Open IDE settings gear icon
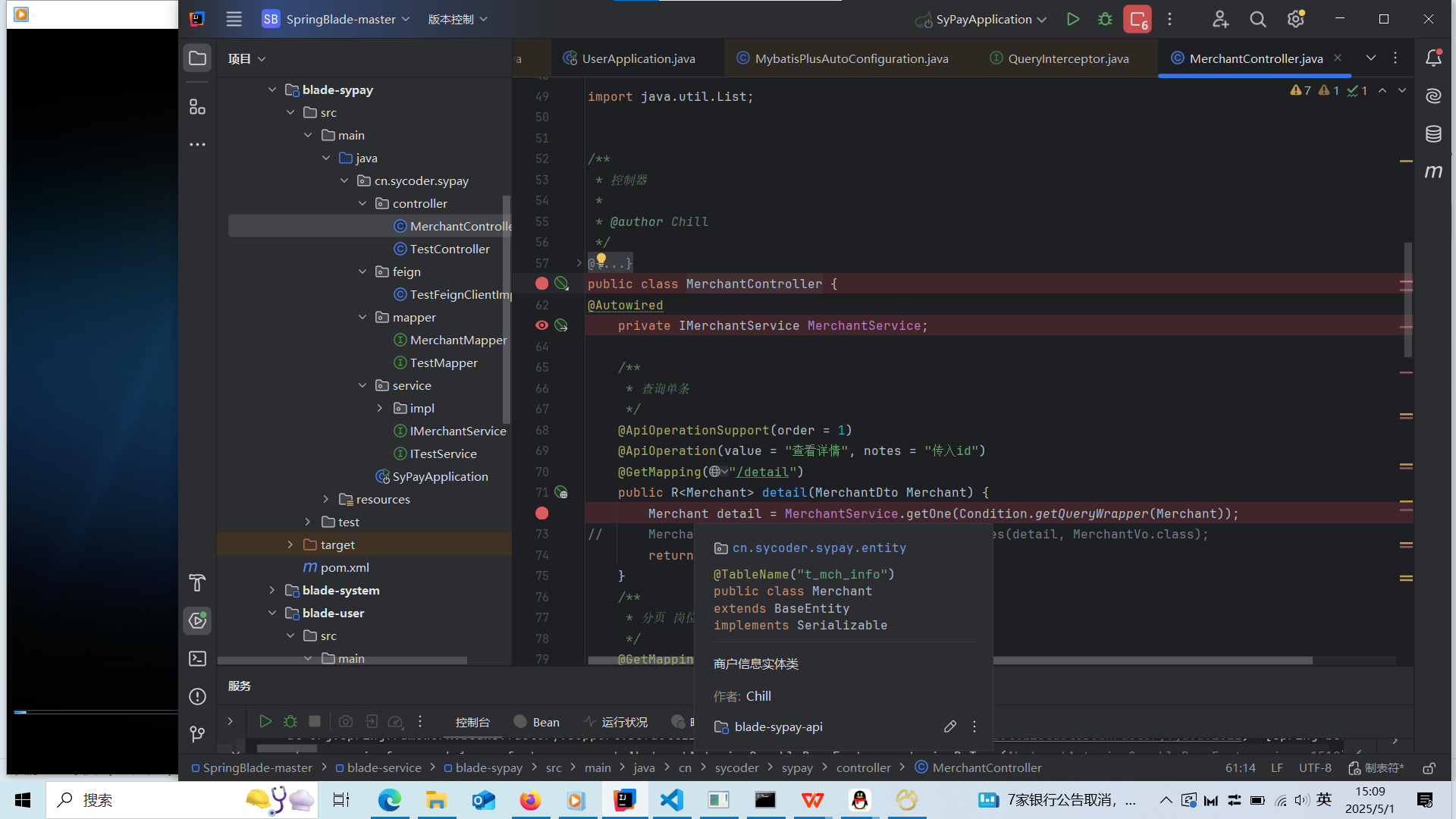The width and height of the screenshot is (1456, 819). (1295, 20)
